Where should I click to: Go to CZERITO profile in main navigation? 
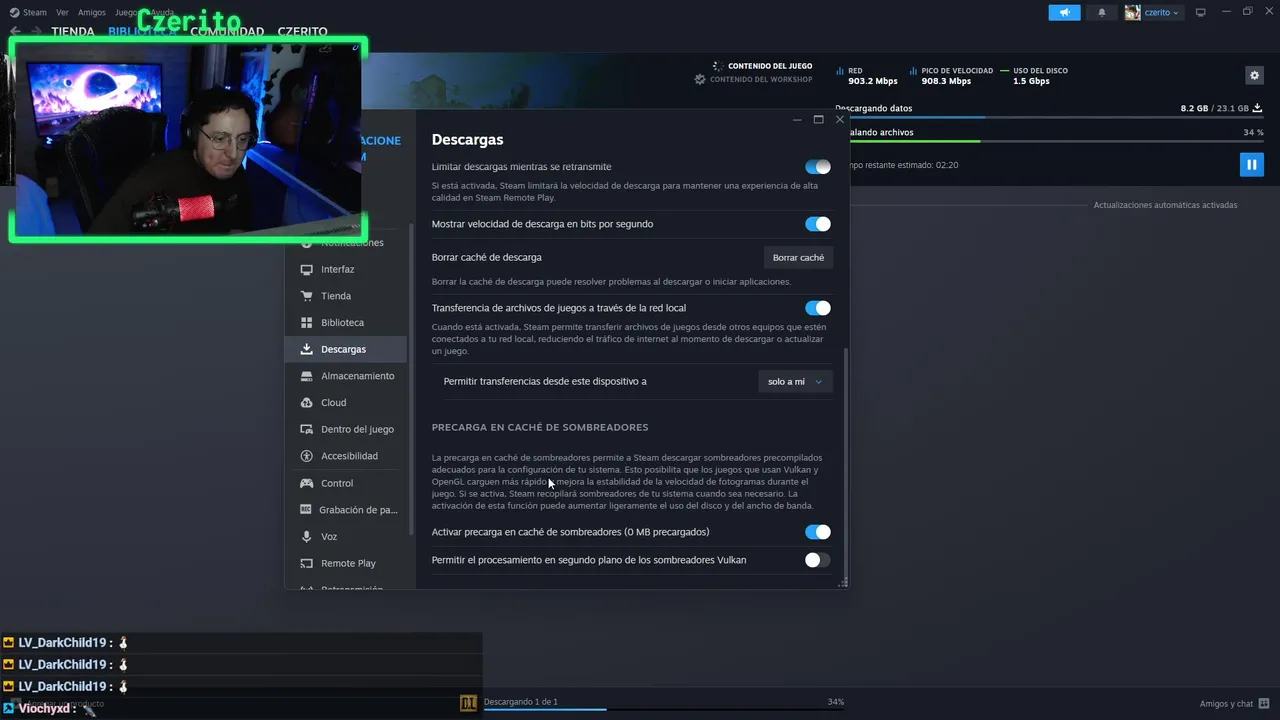[x=302, y=32]
